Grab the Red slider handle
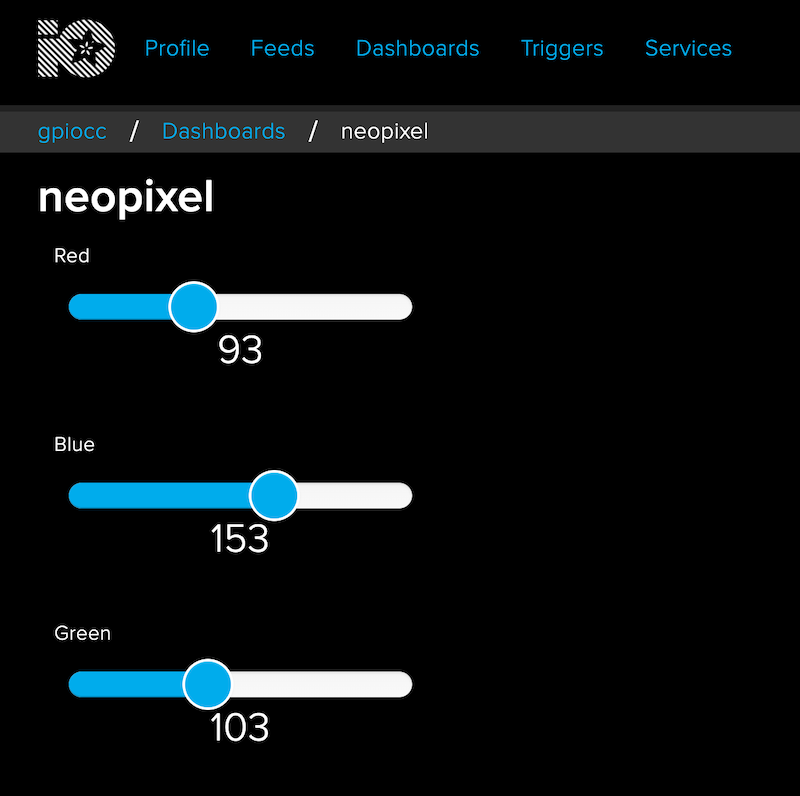The image size is (800, 796). [x=193, y=307]
